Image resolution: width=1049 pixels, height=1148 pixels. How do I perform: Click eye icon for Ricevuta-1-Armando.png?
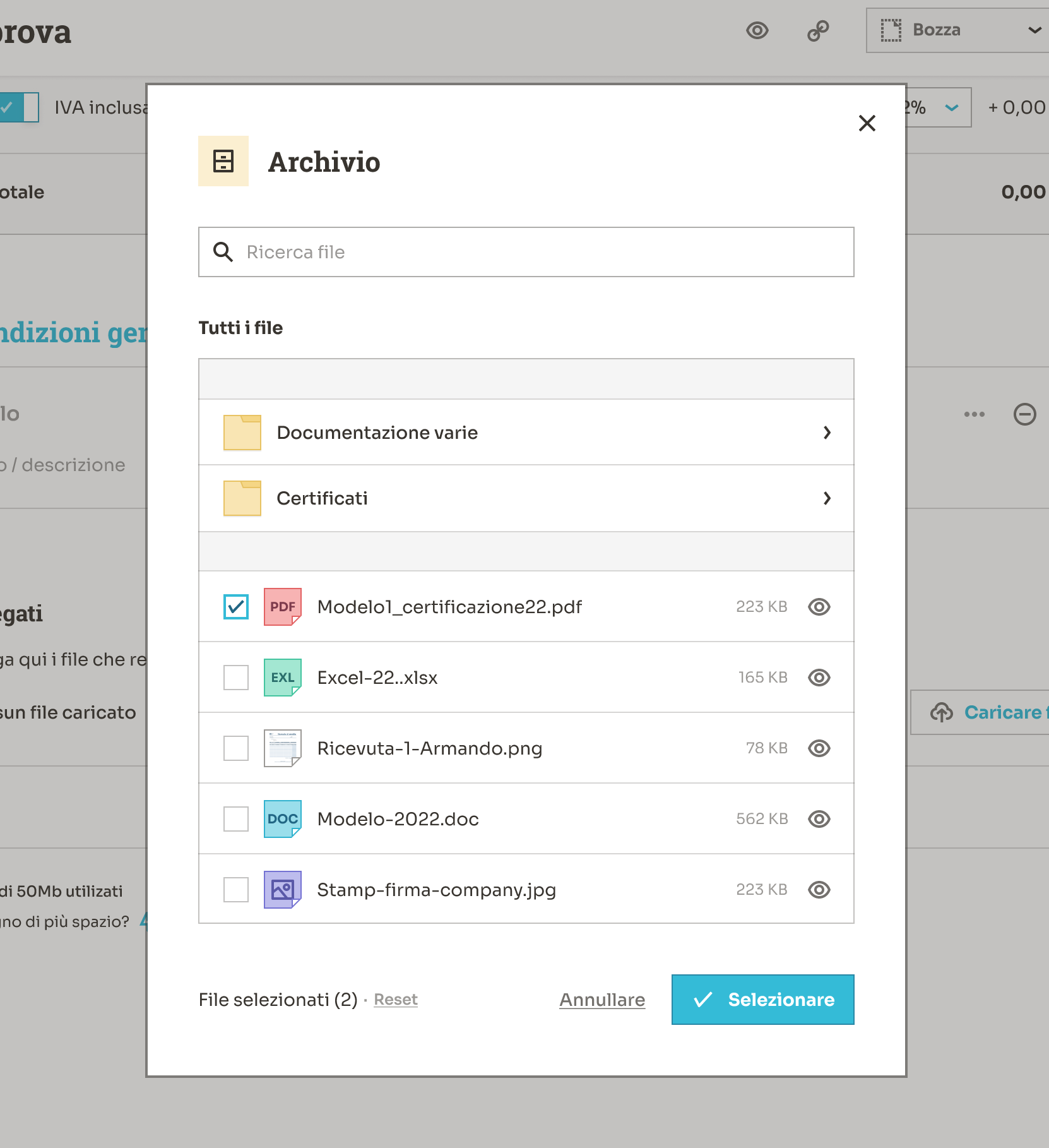pyautogui.click(x=819, y=748)
